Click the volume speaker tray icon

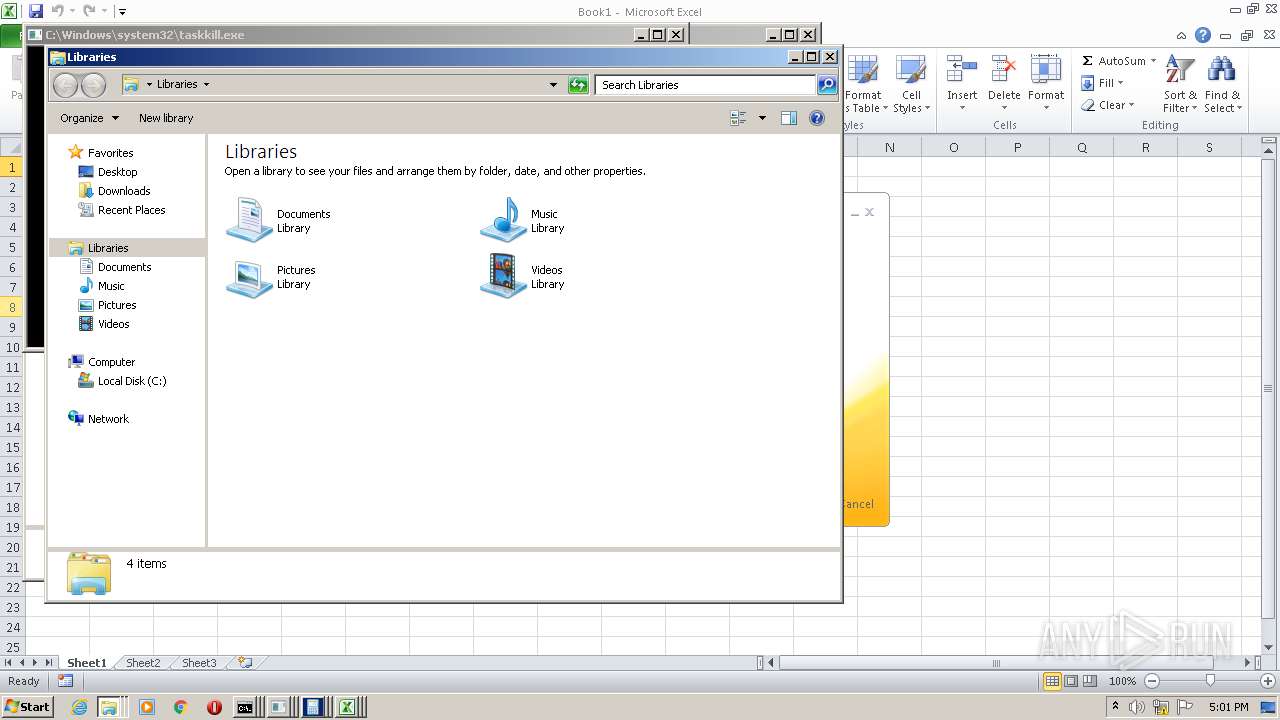coord(1137,707)
